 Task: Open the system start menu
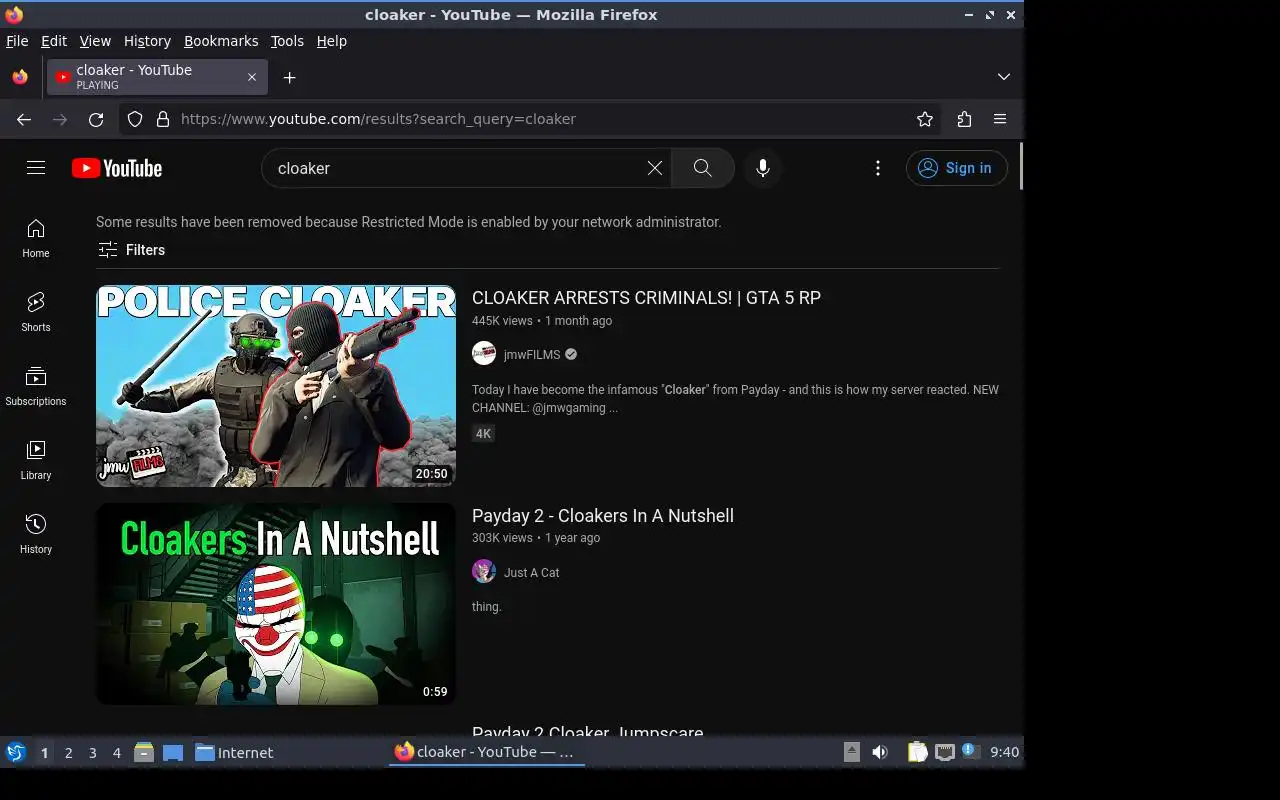click(16, 752)
